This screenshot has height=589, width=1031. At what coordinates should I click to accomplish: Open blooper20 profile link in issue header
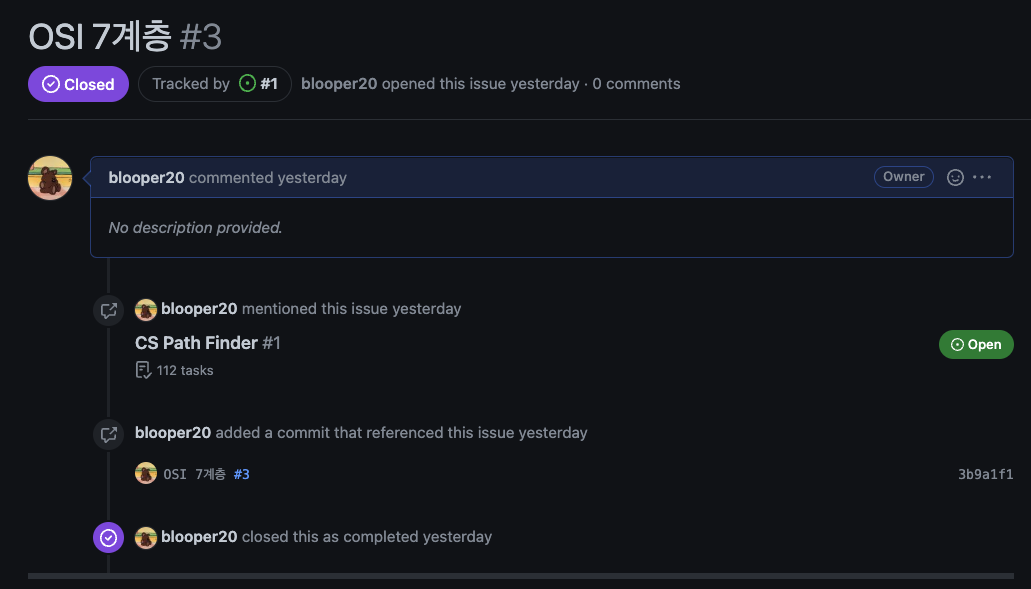(339, 83)
